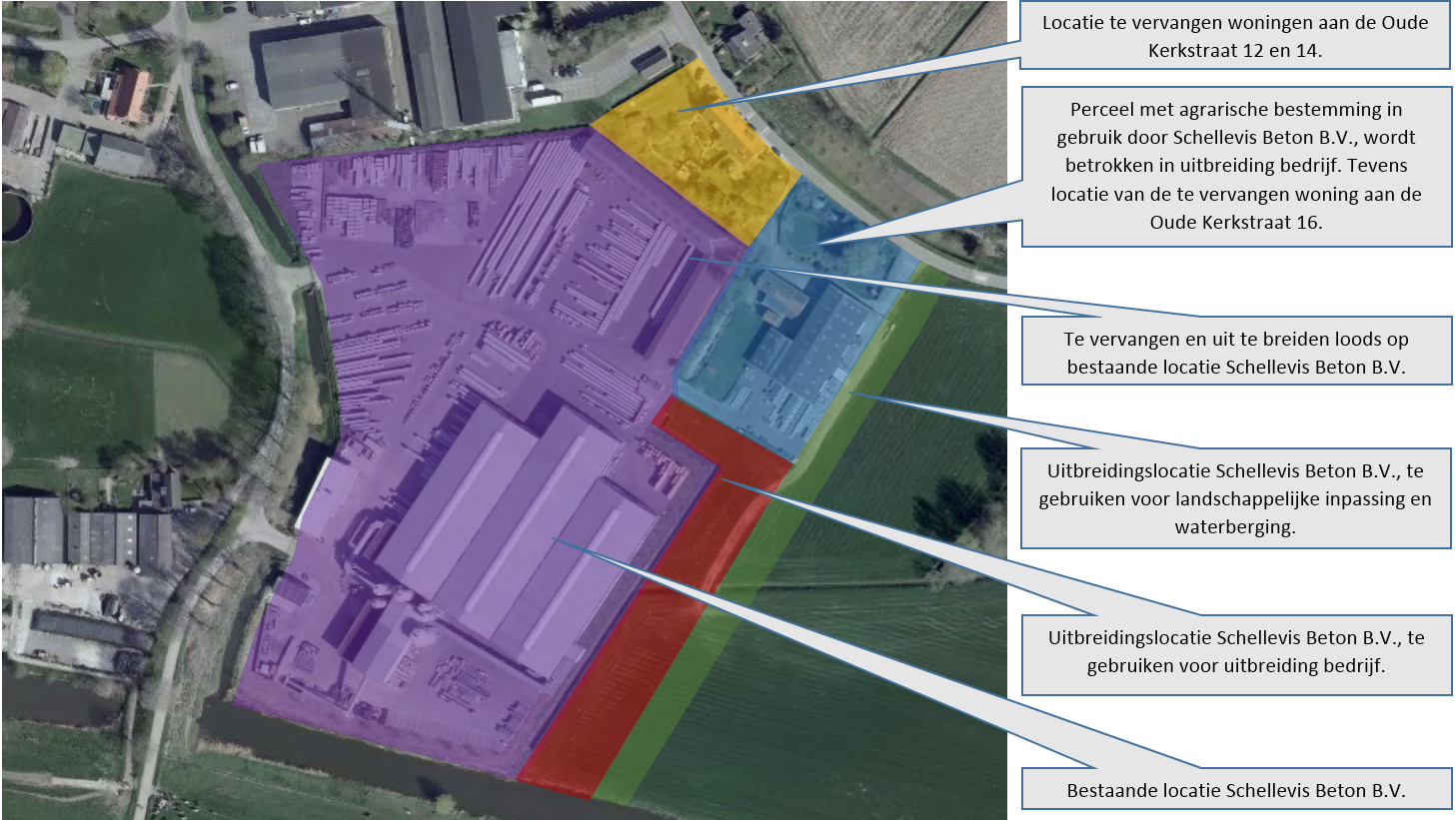Select the orange shaded parcel on map

click(700, 150)
